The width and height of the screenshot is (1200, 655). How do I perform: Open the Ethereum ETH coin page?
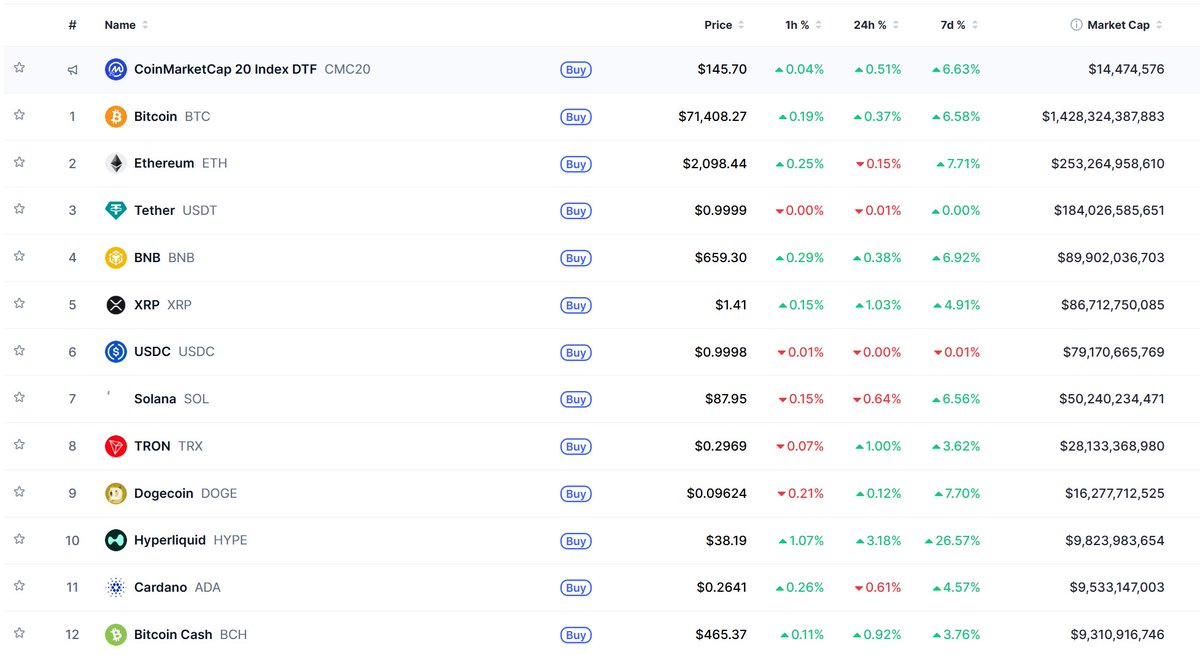tap(180, 163)
